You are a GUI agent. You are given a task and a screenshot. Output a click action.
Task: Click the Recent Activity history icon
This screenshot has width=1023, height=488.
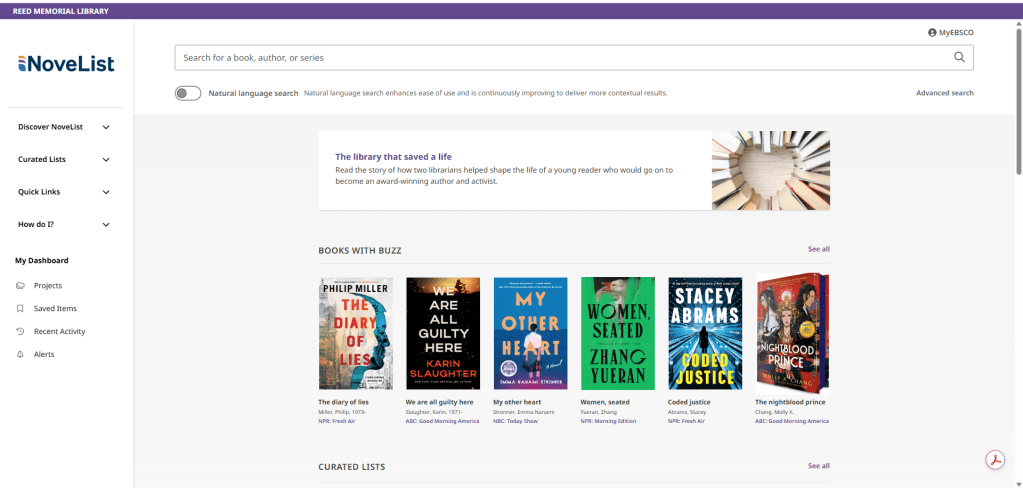[21, 331]
